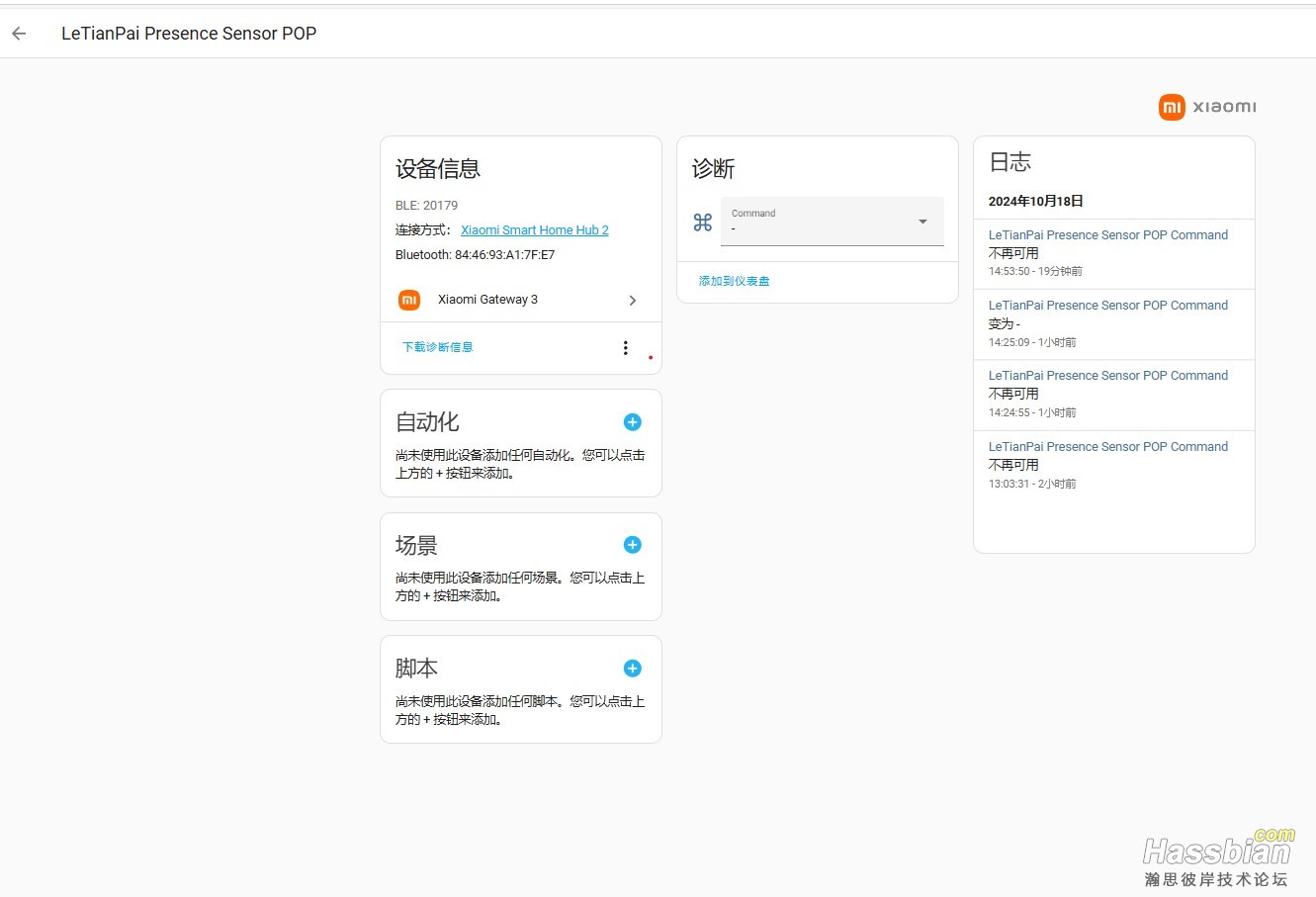
Task: Click the 2024年10月18日 date heading
Action: [1036, 201]
